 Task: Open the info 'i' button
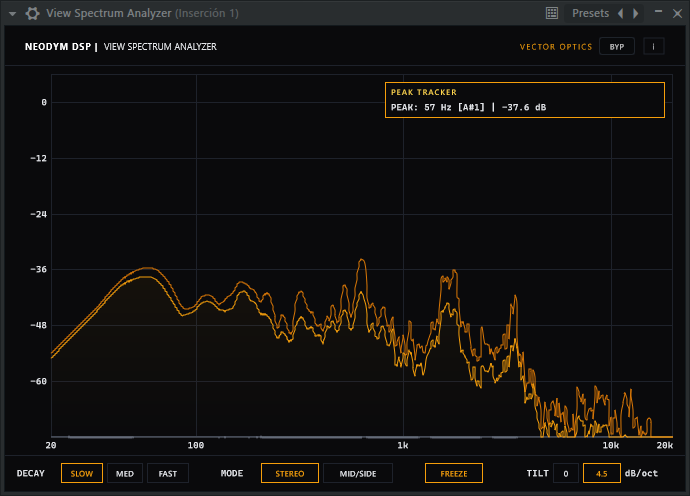[653, 47]
